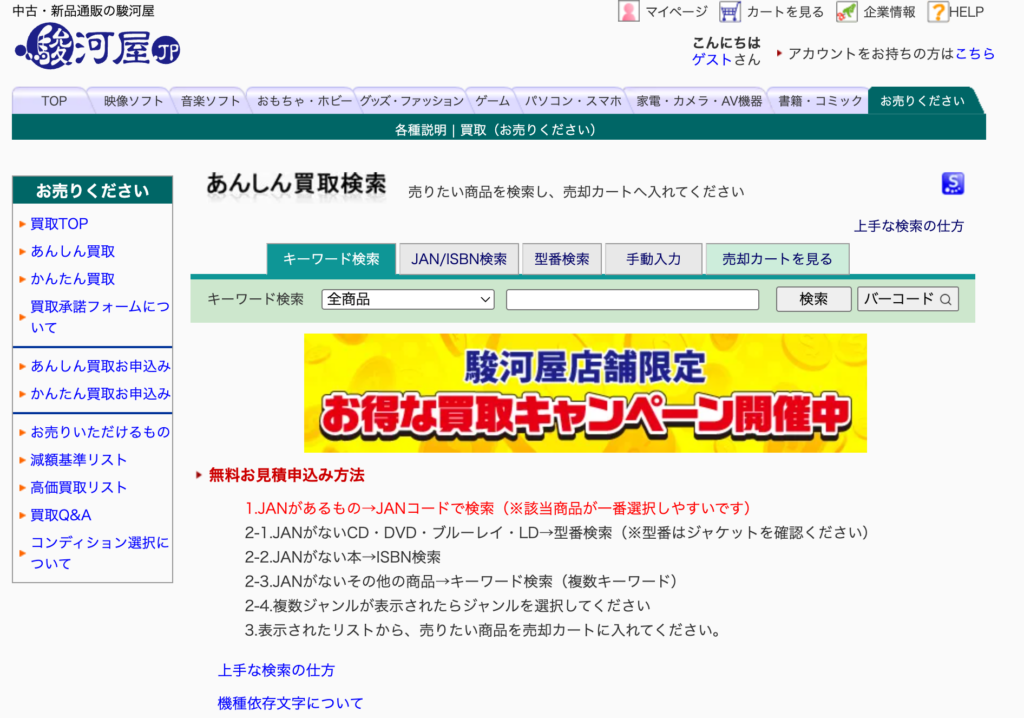Open 買取Q&A link
The height and width of the screenshot is (718, 1024).
(61, 515)
